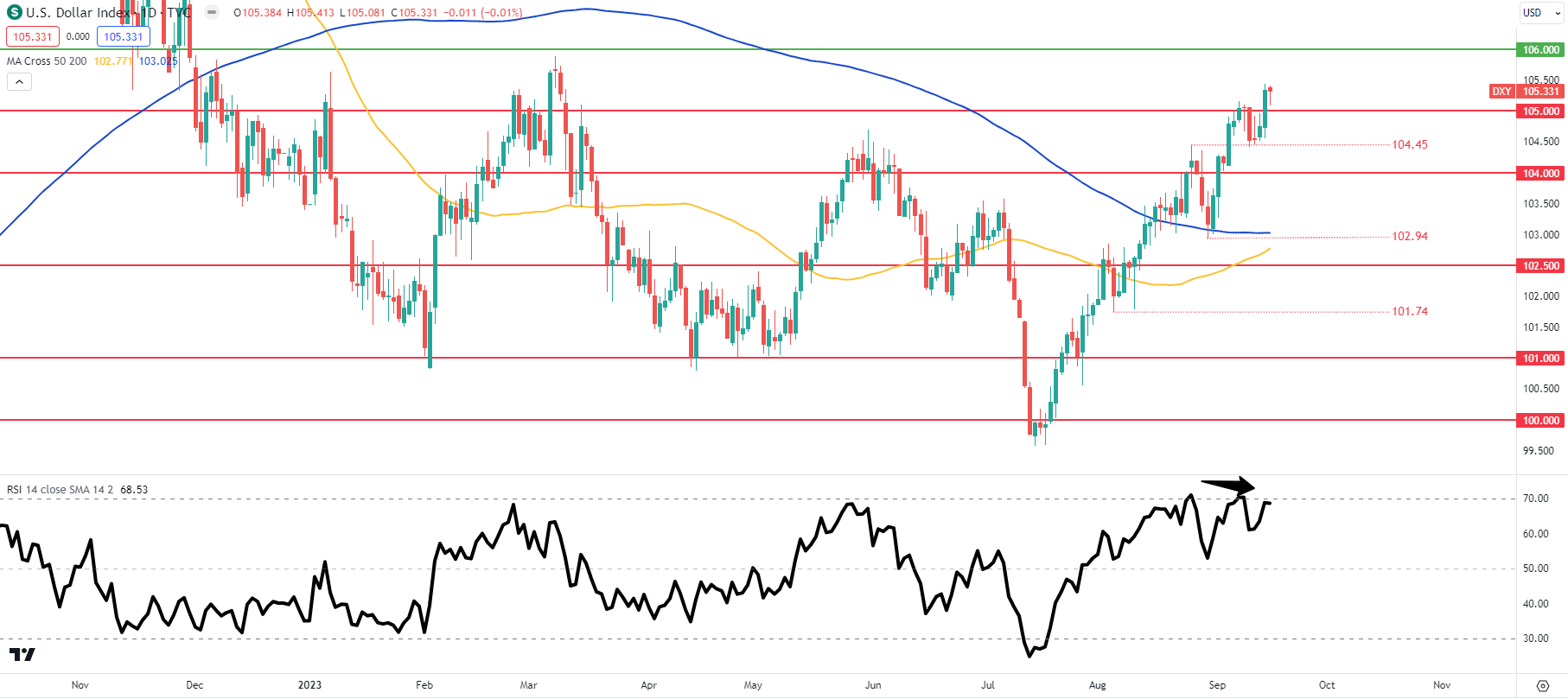This screenshot has height=699, width=1568.
Task: Click the Feb label on time axis
Action: pyautogui.click(x=424, y=685)
